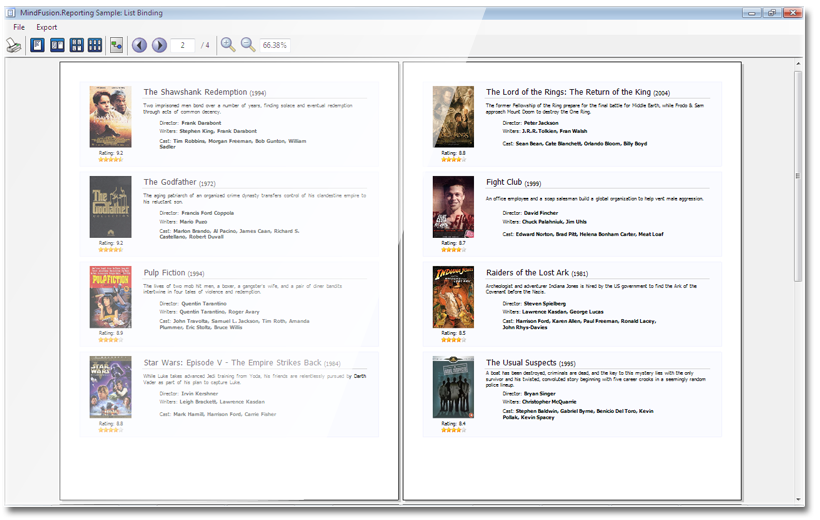Viewport: 820px width, 520px height.
Task: Click the page number input field
Action: 183,46
